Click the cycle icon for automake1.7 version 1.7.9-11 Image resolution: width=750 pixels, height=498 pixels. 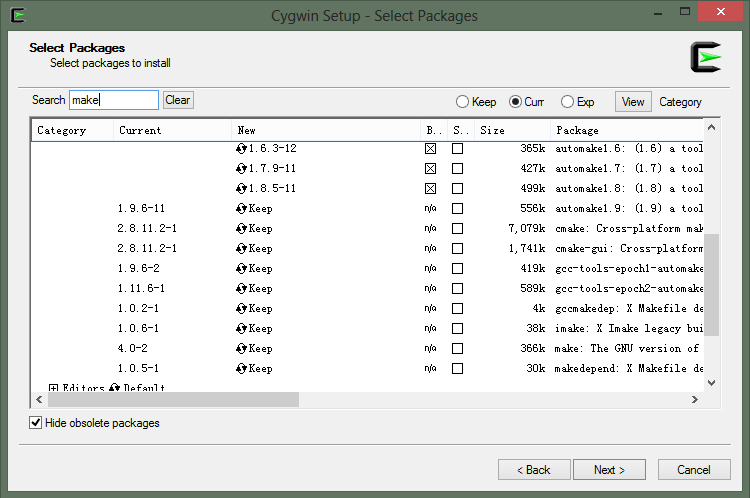241,168
